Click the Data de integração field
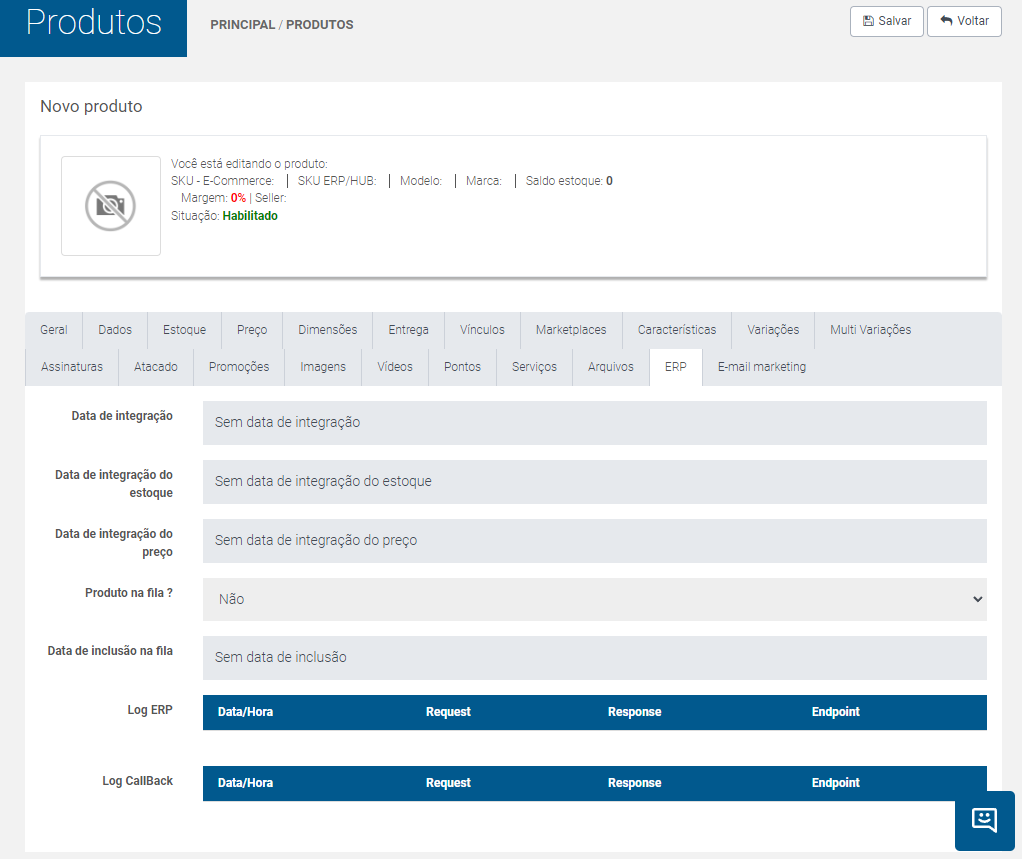 coord(594,423)
